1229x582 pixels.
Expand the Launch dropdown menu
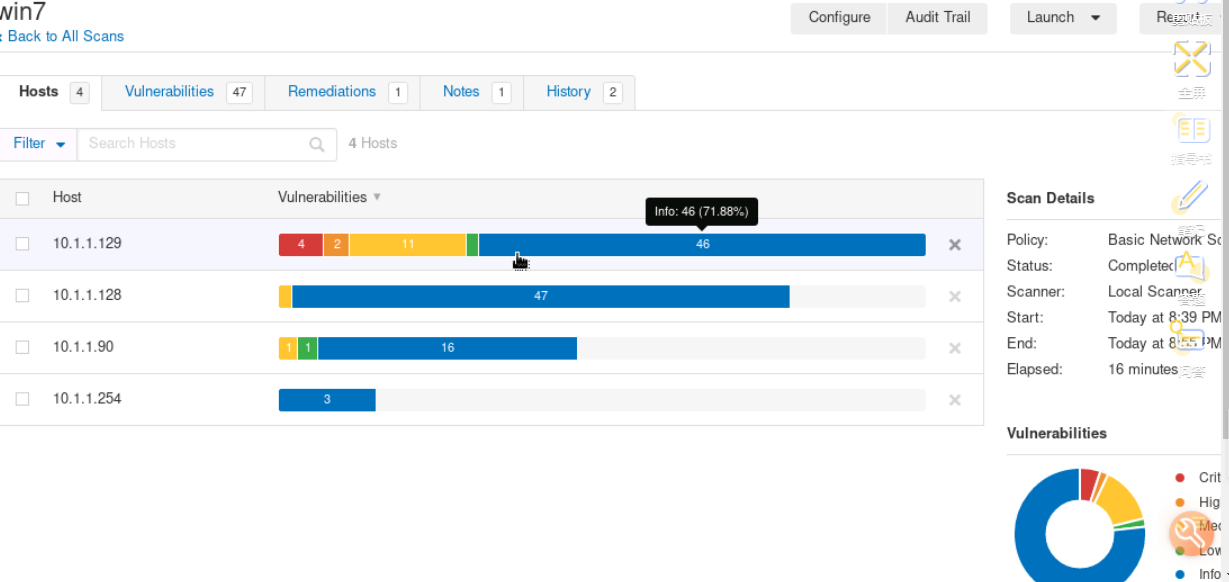pos(1064,18)
